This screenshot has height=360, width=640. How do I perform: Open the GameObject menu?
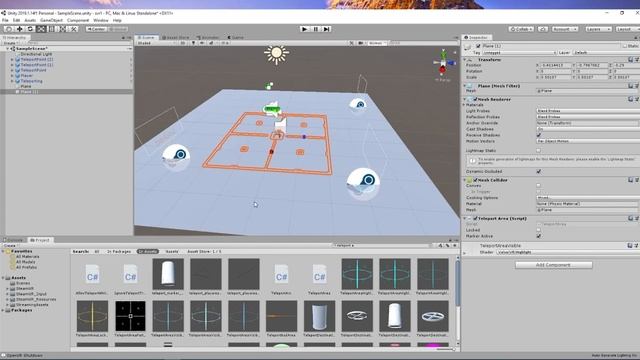tap(51, 20)
